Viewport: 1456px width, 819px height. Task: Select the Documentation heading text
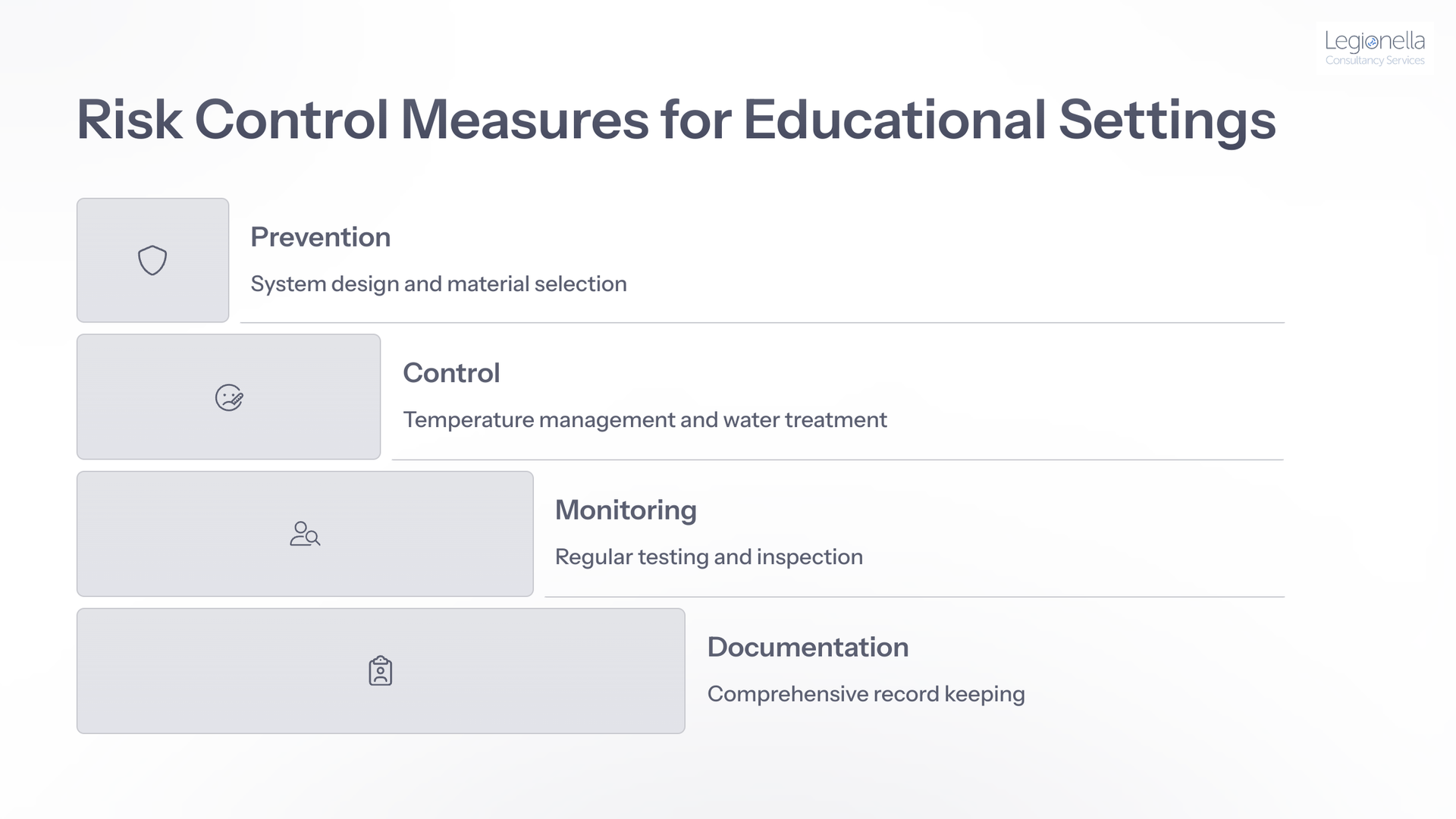click(x=808, y=648)
